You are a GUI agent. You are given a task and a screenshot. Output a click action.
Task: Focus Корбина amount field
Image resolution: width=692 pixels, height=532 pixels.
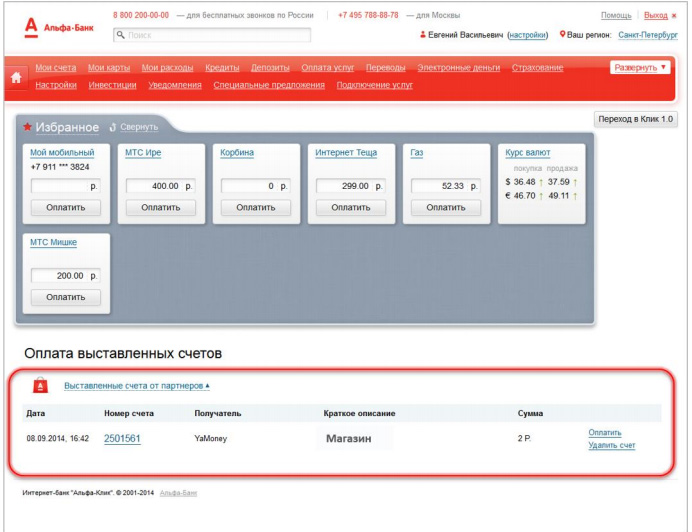click(256, 186)
